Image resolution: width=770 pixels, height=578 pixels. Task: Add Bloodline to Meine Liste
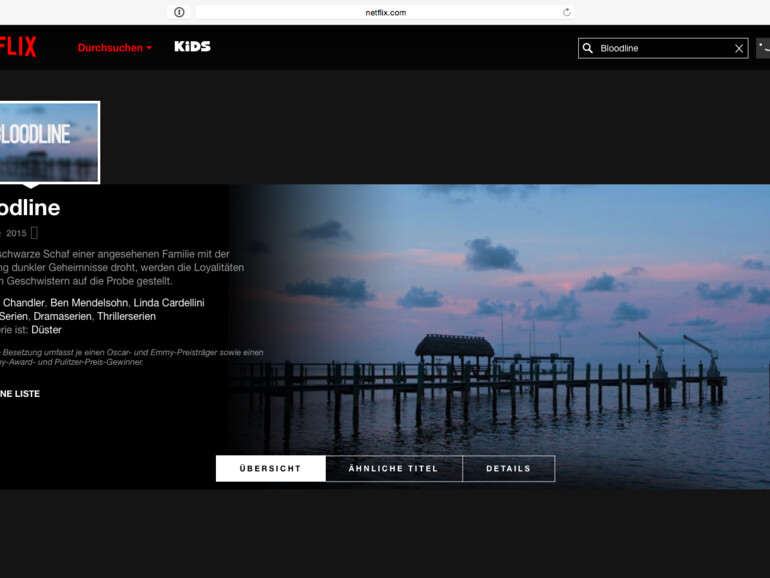(x=20, y=393)
